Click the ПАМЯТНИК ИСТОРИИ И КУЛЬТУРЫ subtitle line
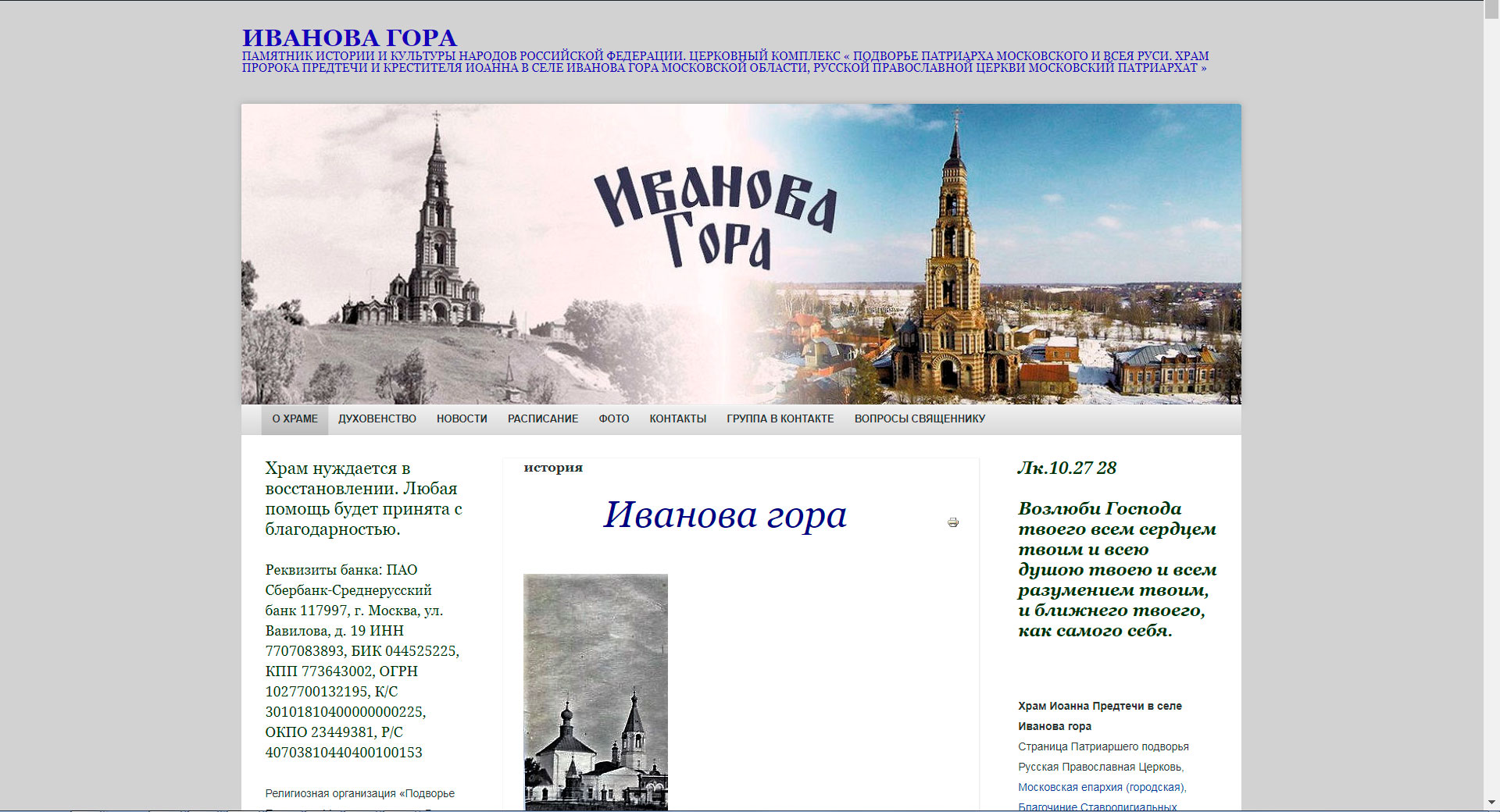 point(725,56)
